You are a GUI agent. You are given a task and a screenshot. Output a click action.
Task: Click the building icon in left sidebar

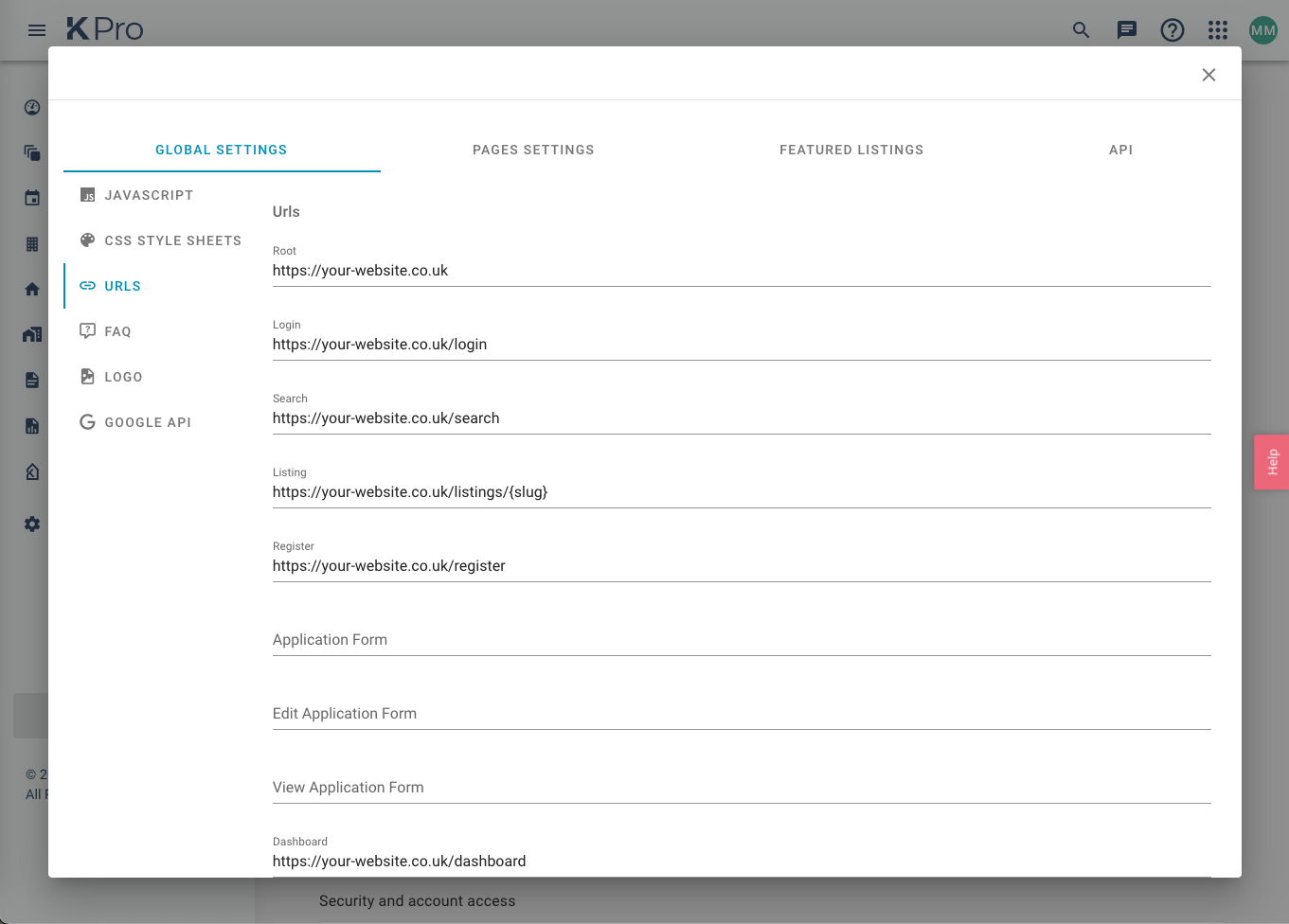point(31,243)
